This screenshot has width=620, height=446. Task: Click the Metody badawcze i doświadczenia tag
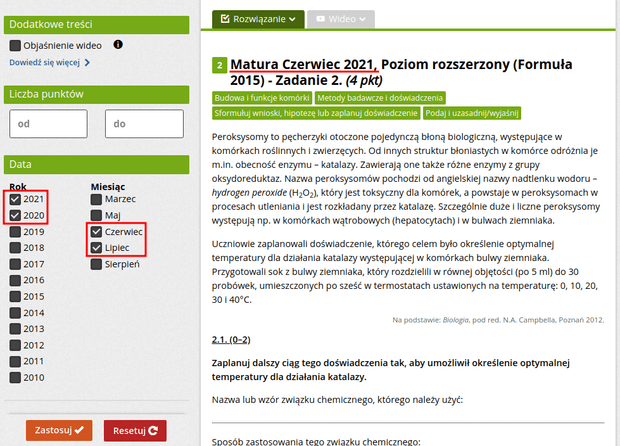[x=380, y=98]
